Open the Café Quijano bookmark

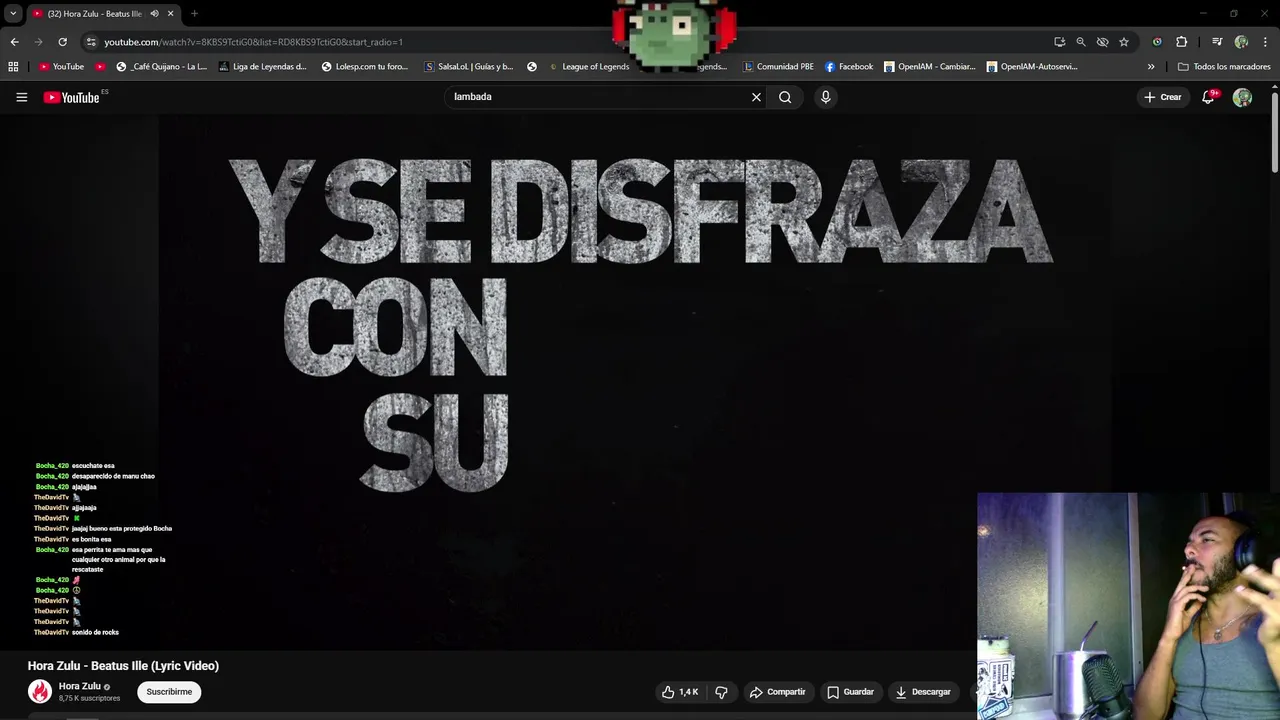[161, 67]
